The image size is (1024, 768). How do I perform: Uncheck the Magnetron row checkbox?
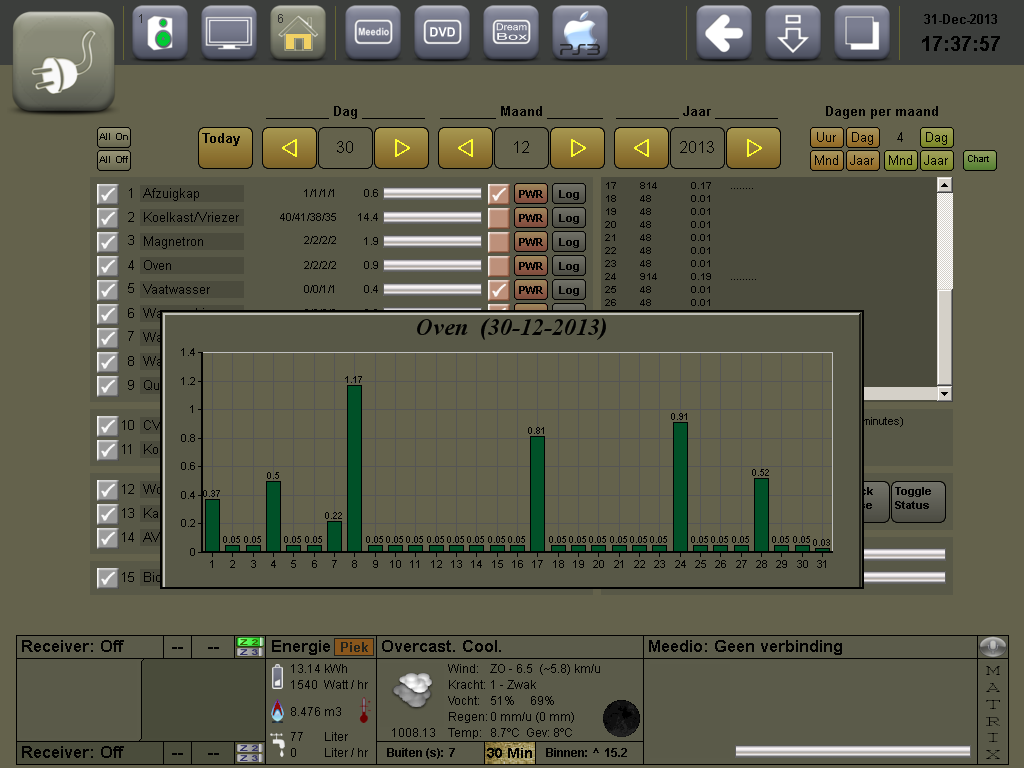coord(107,242)
